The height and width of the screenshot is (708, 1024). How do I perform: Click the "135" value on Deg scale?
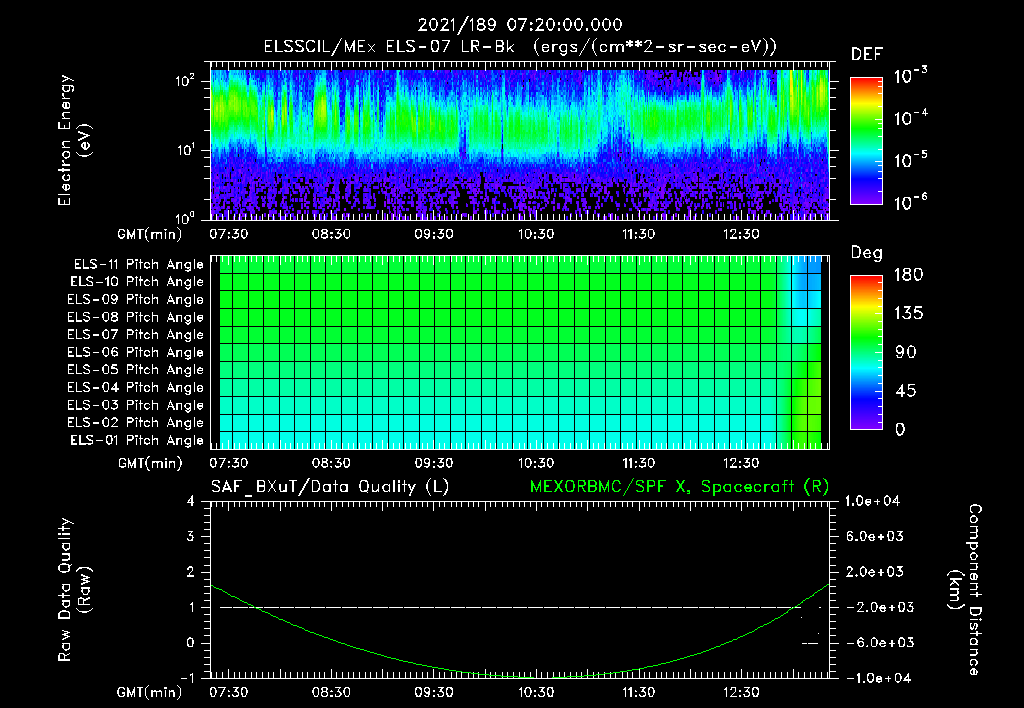click(908, 314)
